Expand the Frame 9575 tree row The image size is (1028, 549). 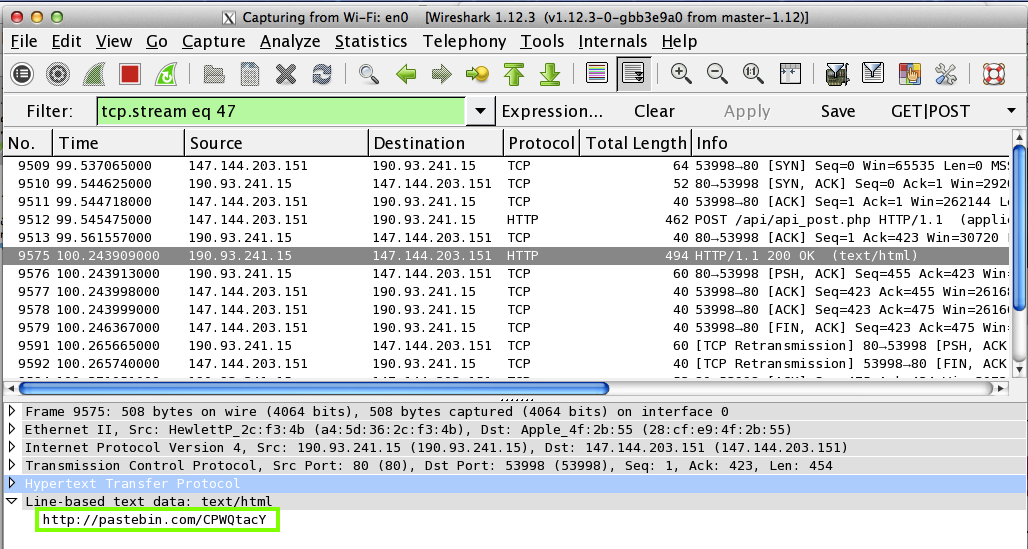click(x=12, y=411)
